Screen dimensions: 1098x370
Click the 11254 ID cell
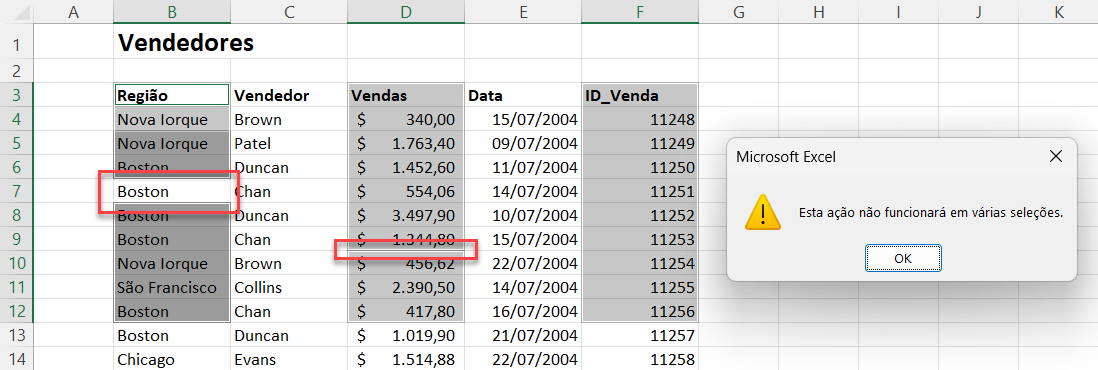(639, 263)
